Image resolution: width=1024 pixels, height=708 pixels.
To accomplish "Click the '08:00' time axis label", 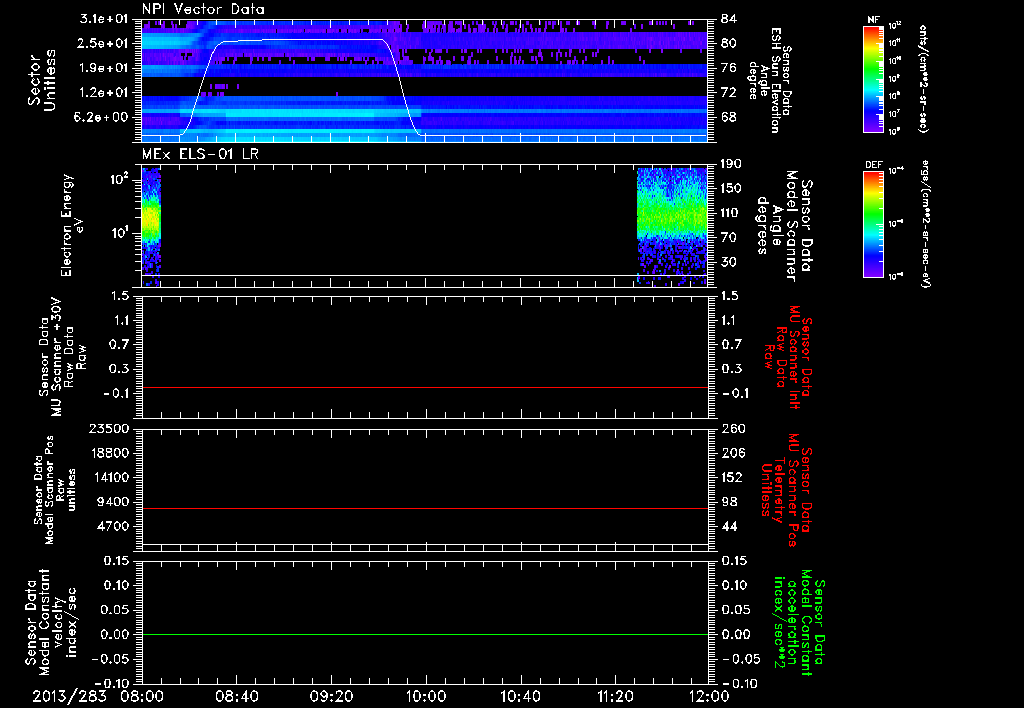I will pos(142,696).
